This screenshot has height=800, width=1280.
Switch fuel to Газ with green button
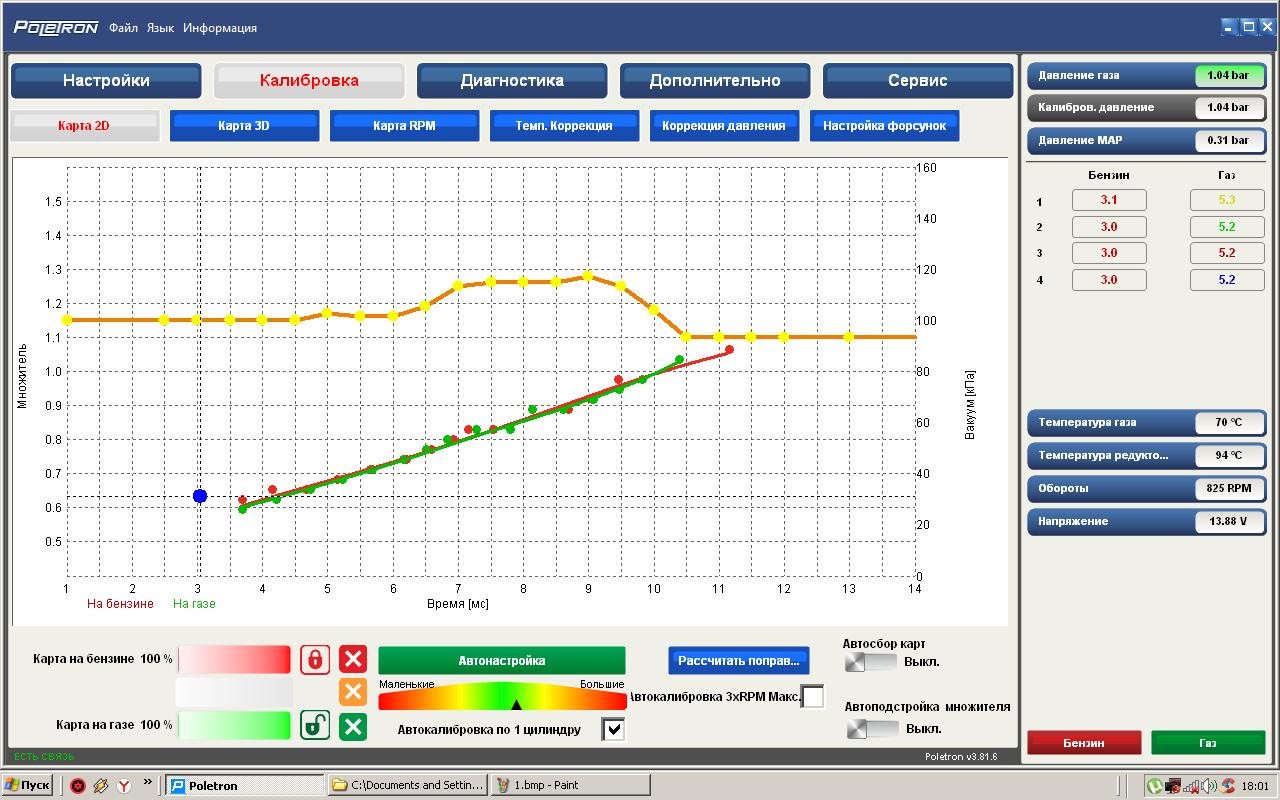point(1208,743)
